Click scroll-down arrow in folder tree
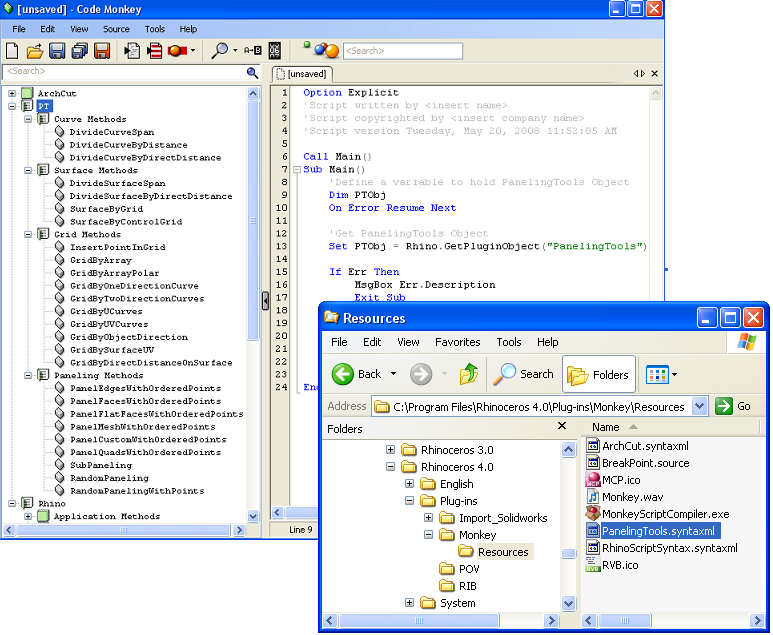The width and height of the screenshot is (773, 635). pyautogui.click(x=568, y=603)
